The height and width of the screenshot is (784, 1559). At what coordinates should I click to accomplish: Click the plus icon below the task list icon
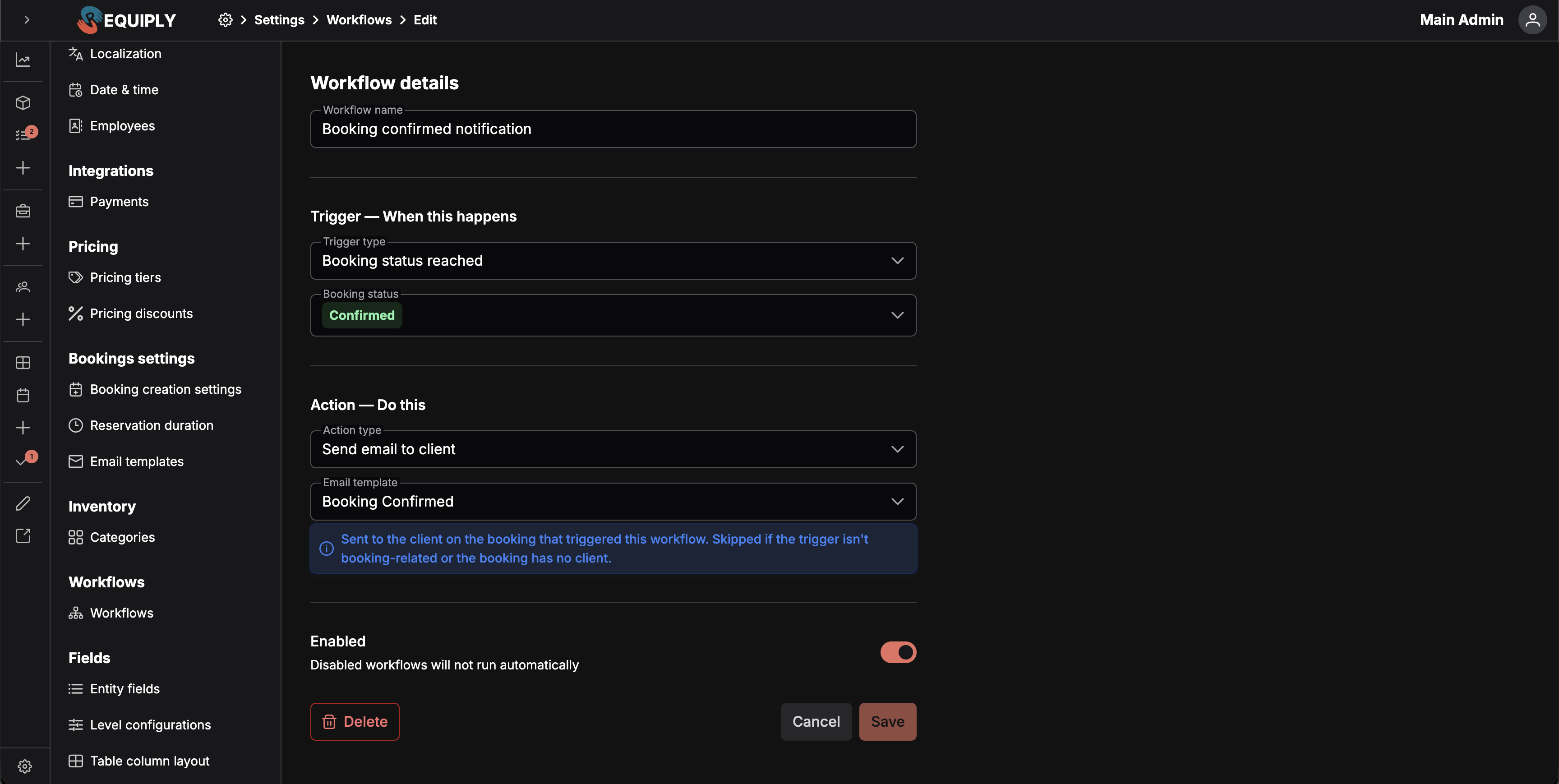[x=23, y=168]
